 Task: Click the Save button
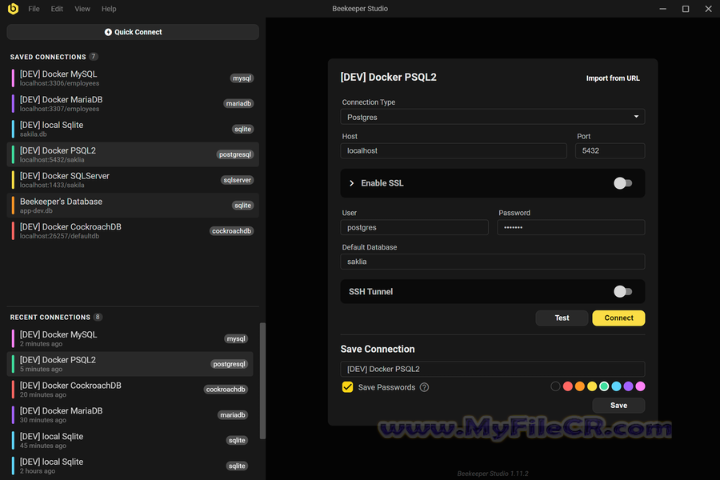point(619,405)
